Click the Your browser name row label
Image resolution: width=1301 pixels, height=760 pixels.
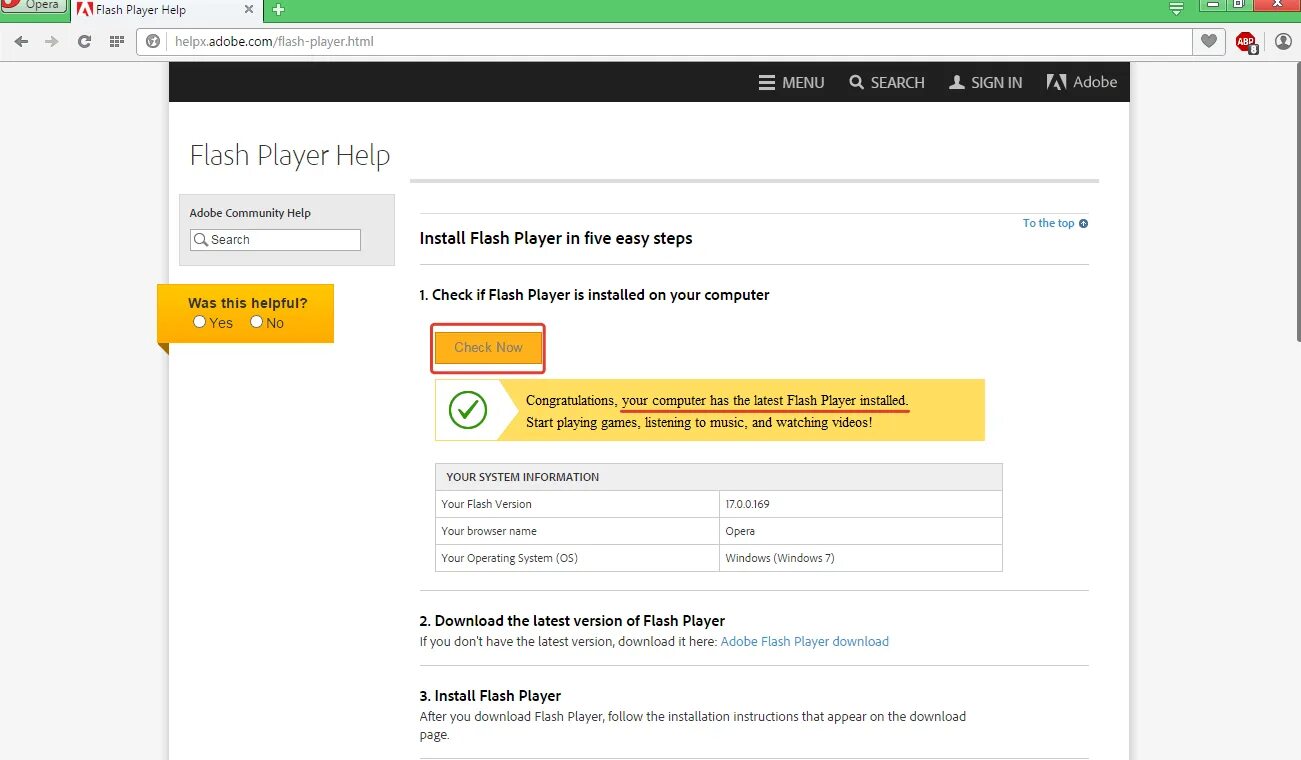489,531
